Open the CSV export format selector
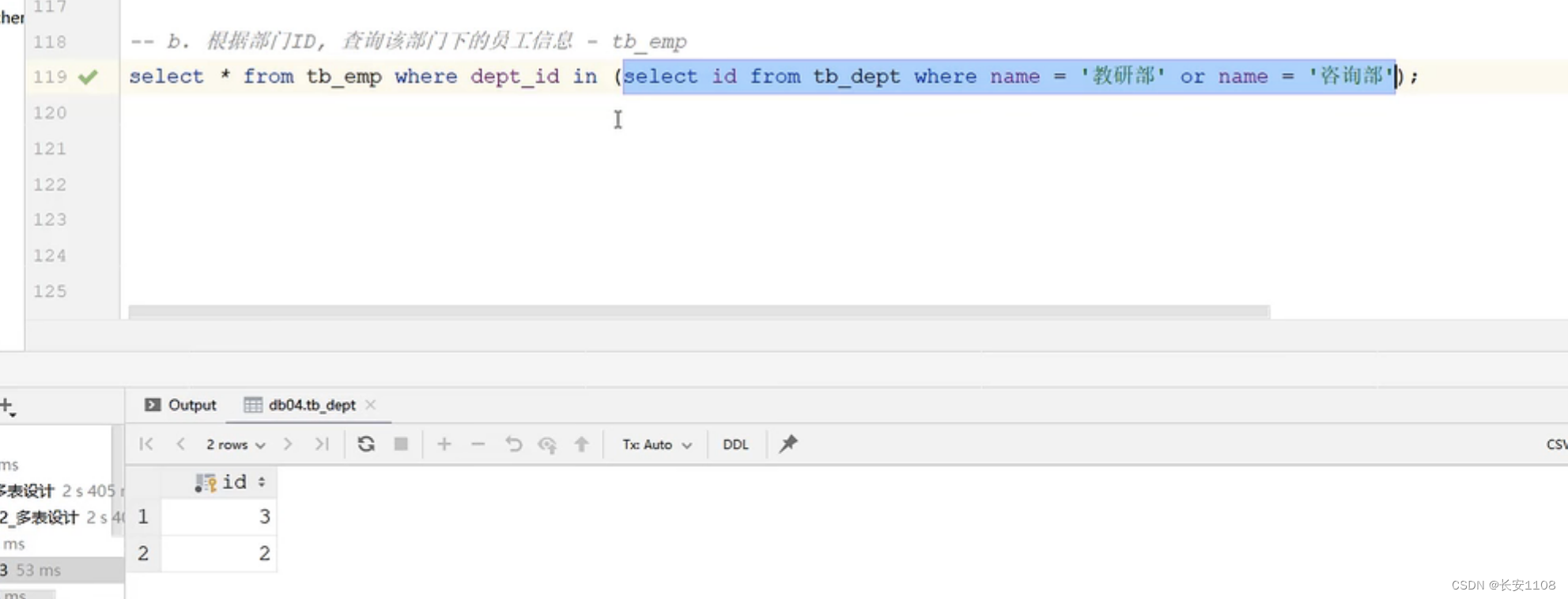1568x599 pixels. (1556, 445)
